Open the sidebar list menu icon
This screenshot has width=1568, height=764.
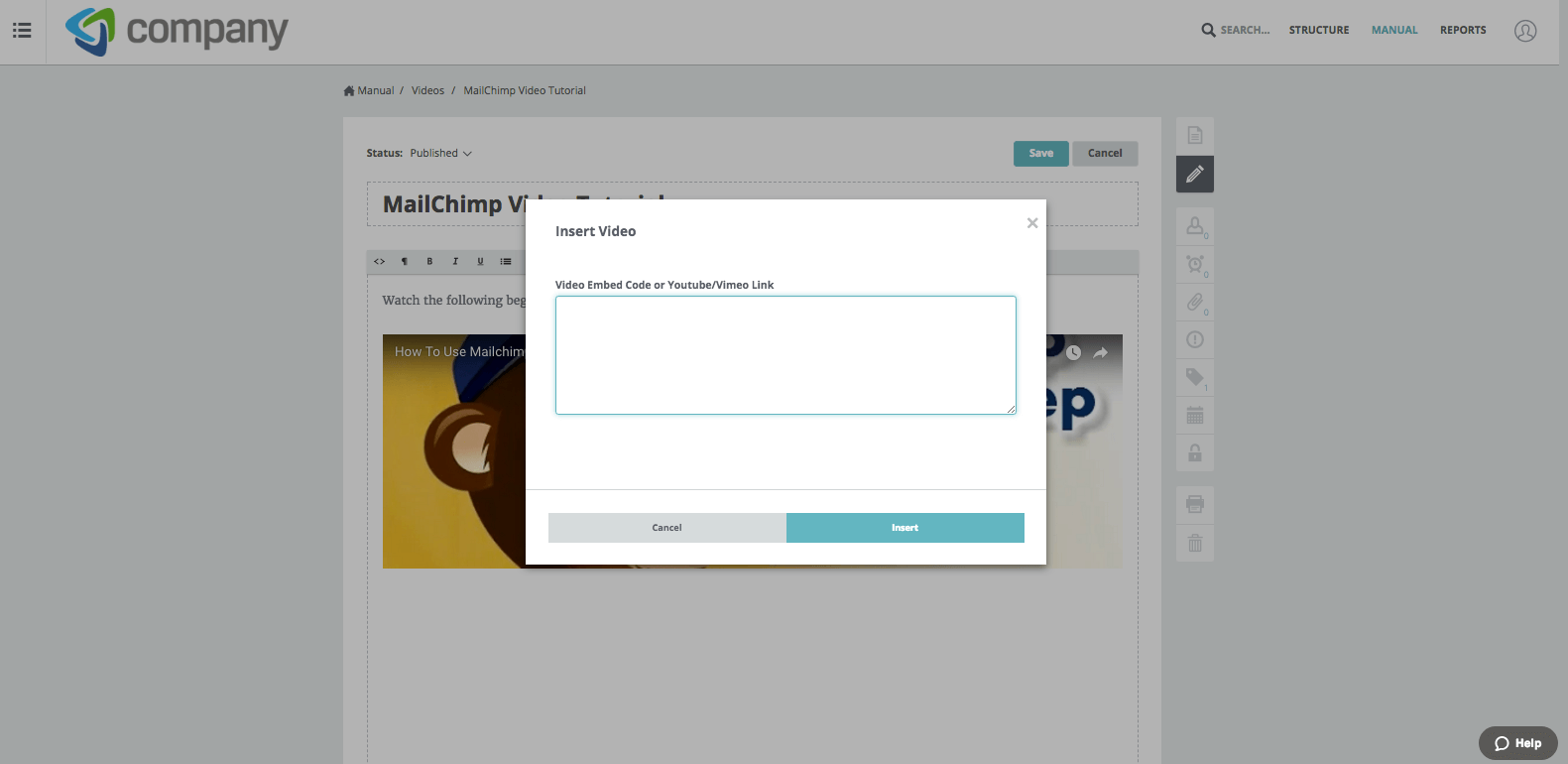22,31
